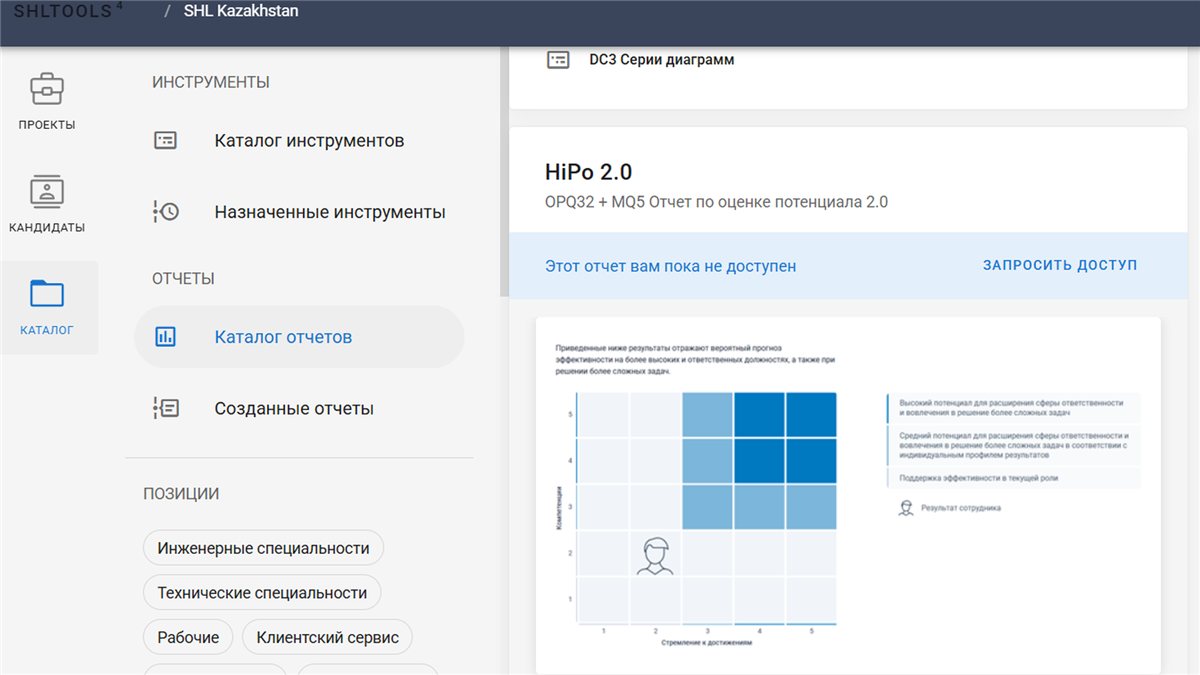This screenshot has width=1200, height=675.
Task: Click the employee avatar in the chart grid
Action: (655, 556)
